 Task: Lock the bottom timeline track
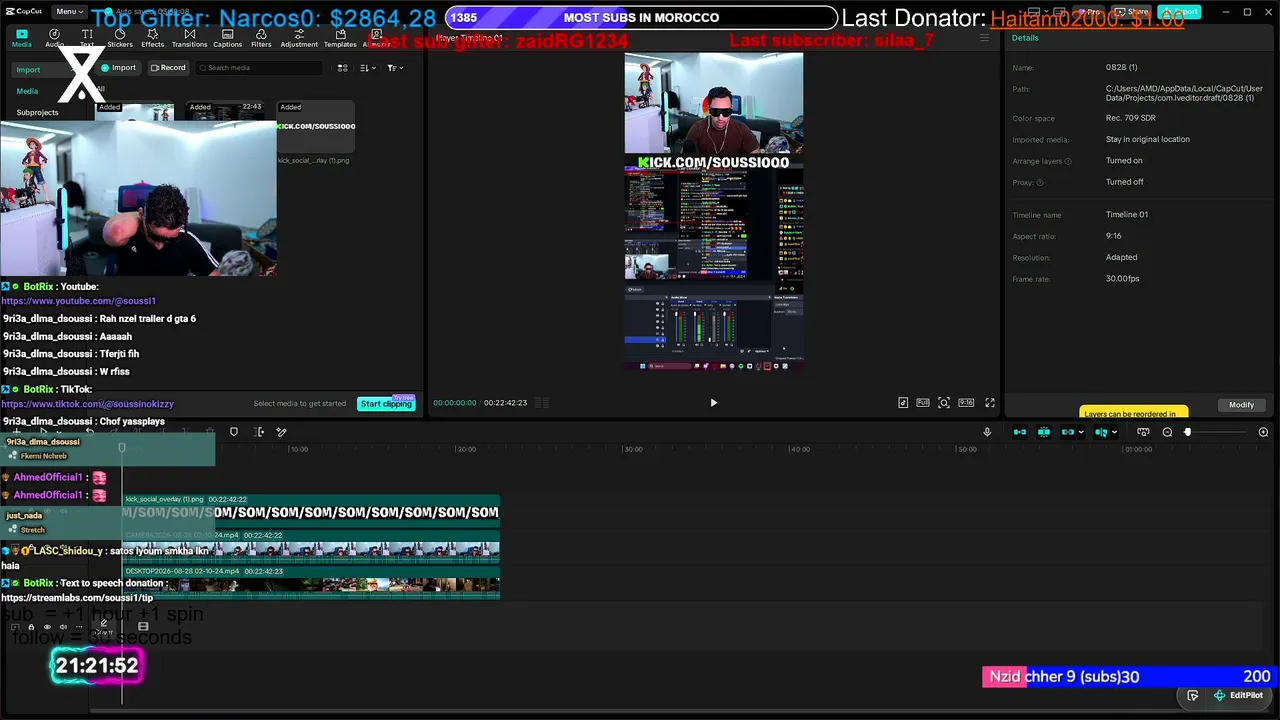tap(31, 627)
